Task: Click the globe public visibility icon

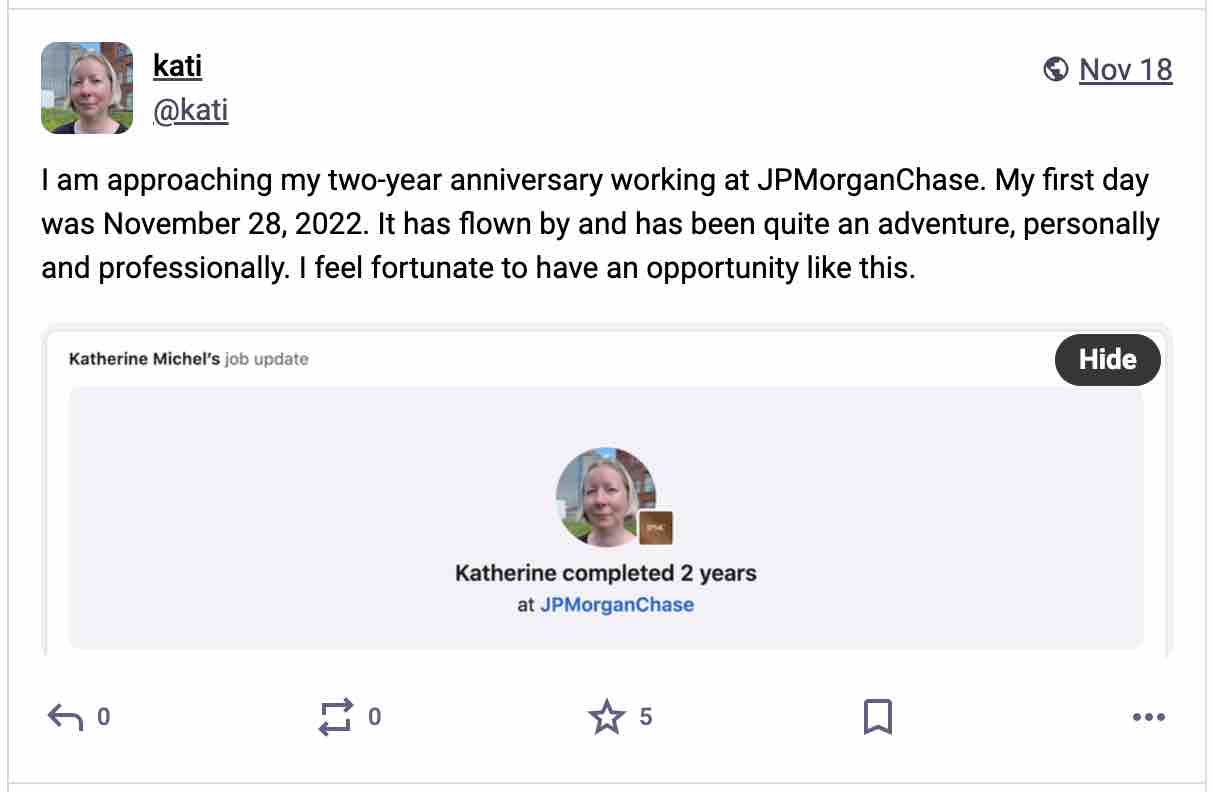Action: (x=1055, y=69)
